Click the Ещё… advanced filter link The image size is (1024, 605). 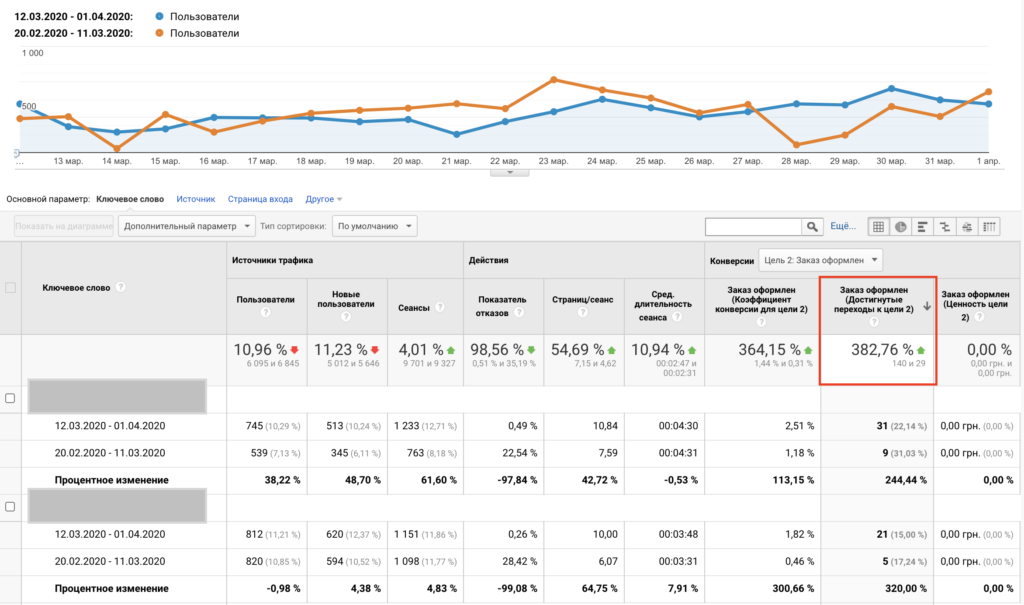click(x=842, y=226)
